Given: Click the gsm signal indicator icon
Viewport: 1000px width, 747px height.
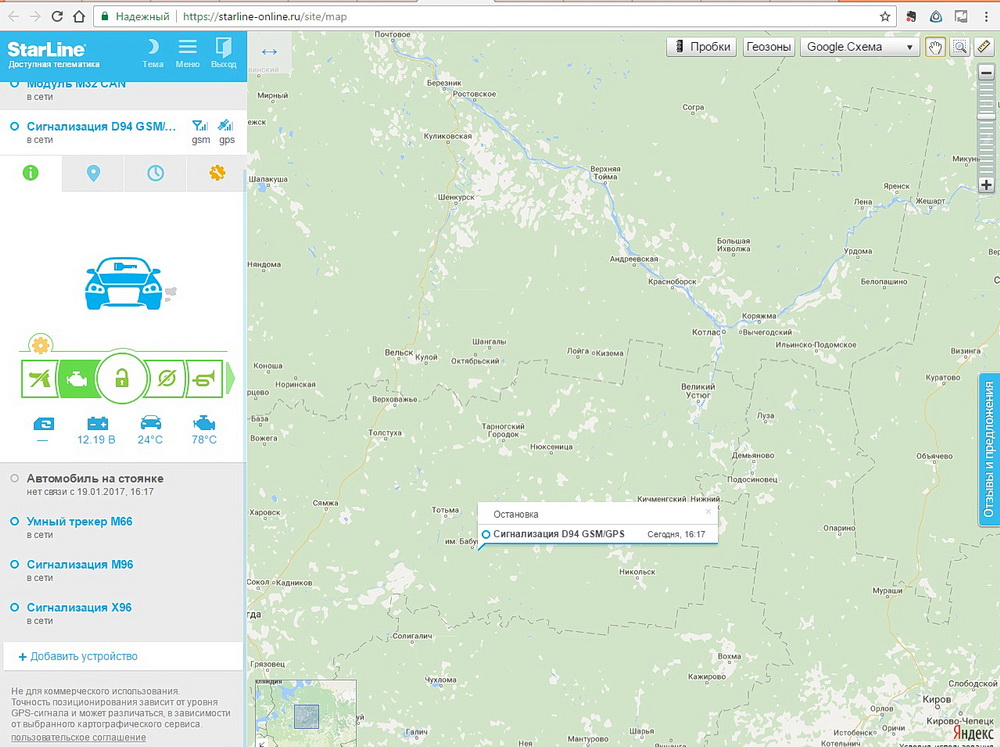Looking at the screenshot, I should point(200,126).
